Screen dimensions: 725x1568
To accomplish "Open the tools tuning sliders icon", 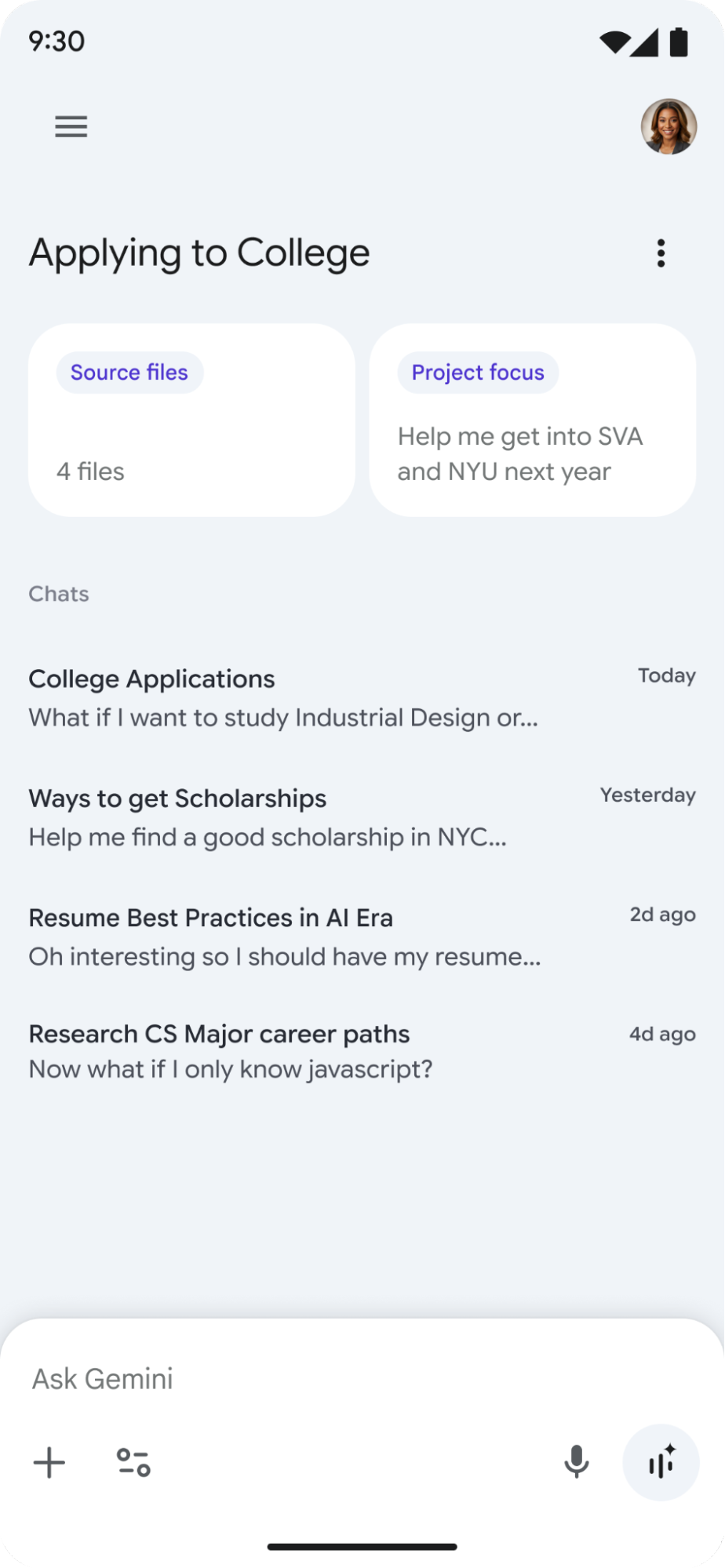I will (x=133, y=1463).
